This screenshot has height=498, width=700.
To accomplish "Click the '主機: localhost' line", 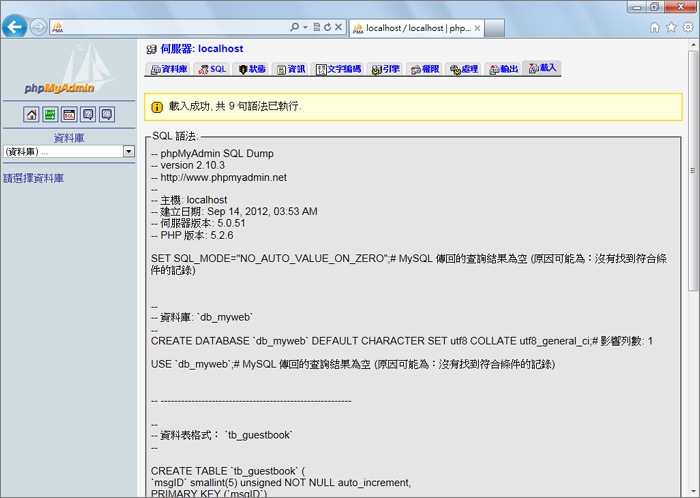I will tap(189, 200).
